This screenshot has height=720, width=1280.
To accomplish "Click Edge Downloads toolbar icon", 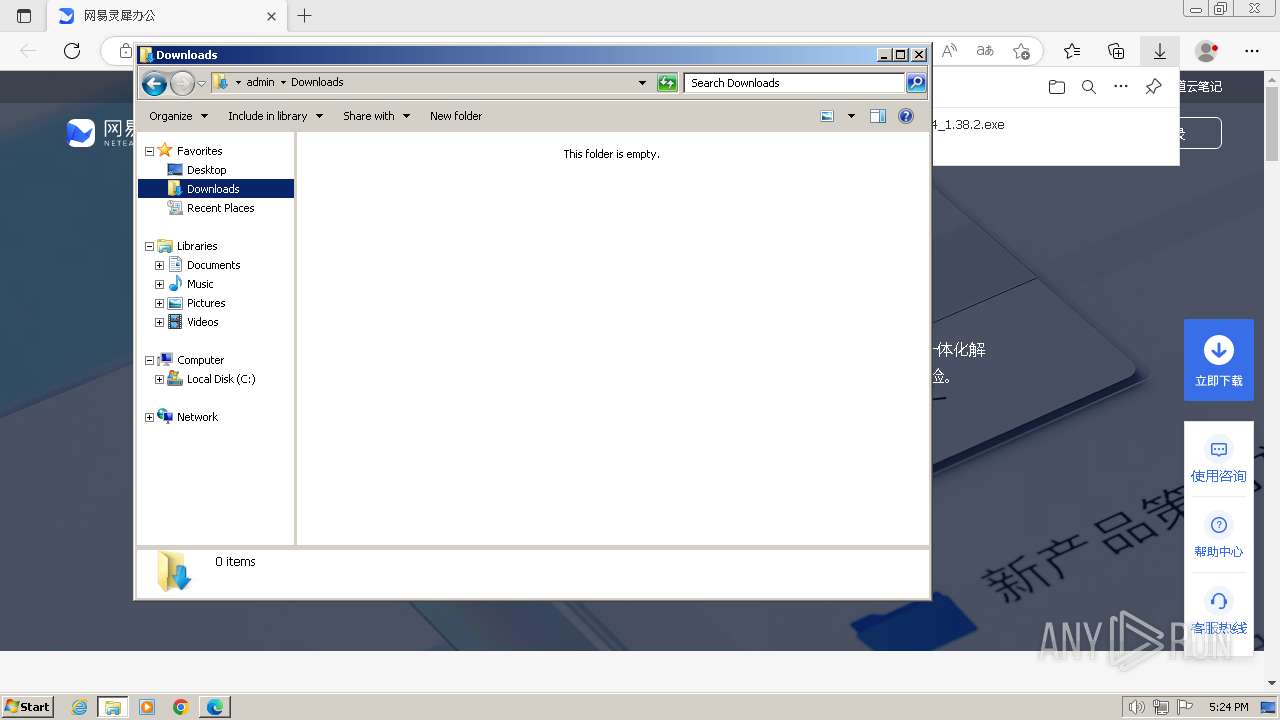I will tap(1160, 51).
